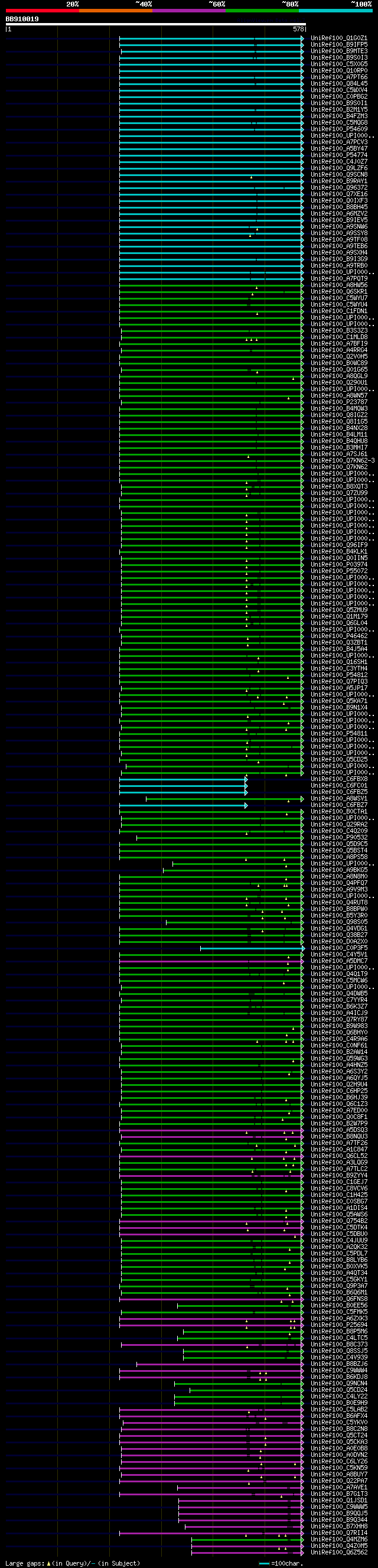The image size is (378, 1568).
Task: Select hit label UniRef100_B9I3G9
Action: pyautogui.click(x=339, y=259)
